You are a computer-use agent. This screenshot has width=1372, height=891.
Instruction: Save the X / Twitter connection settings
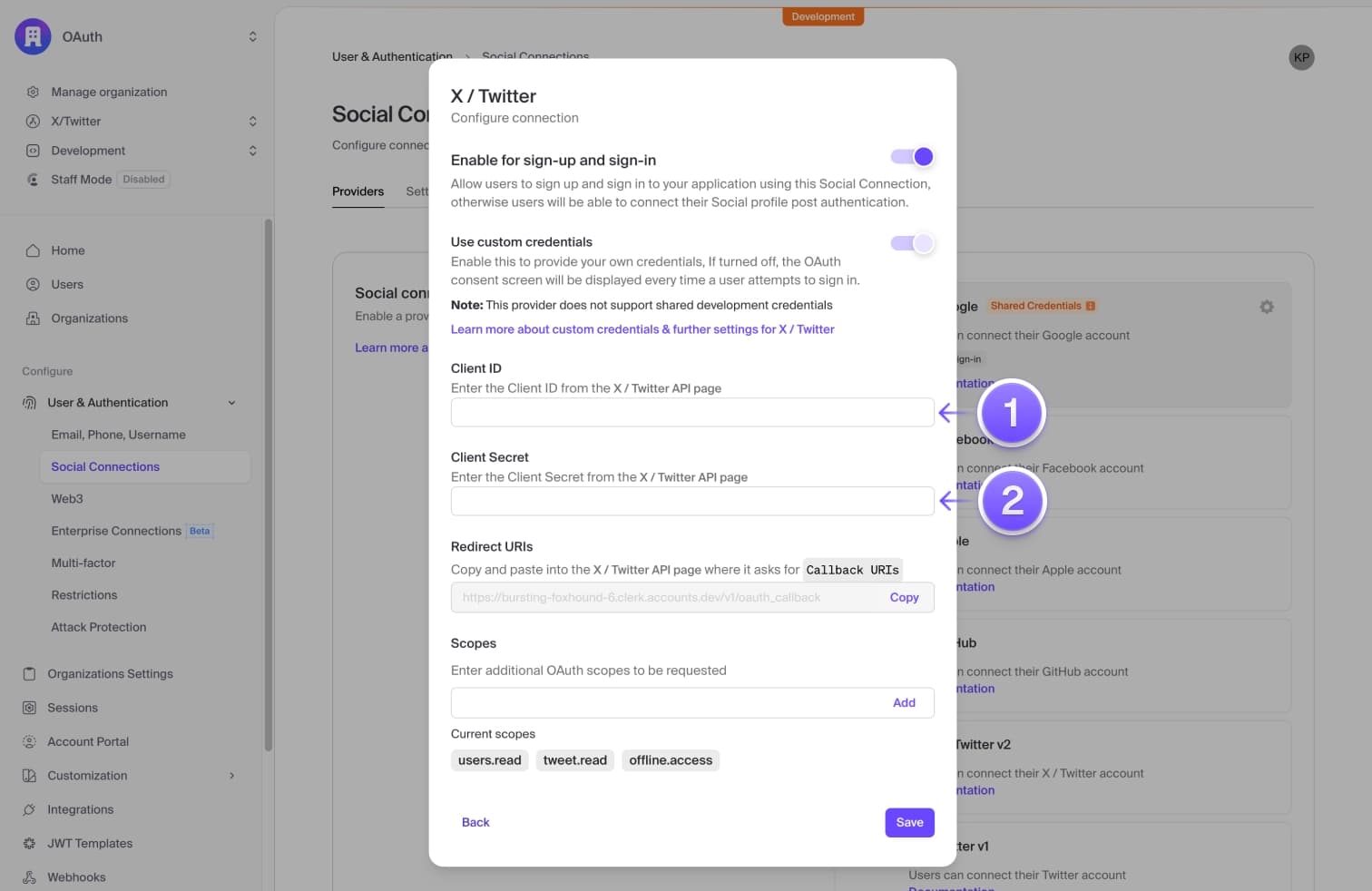909,822
